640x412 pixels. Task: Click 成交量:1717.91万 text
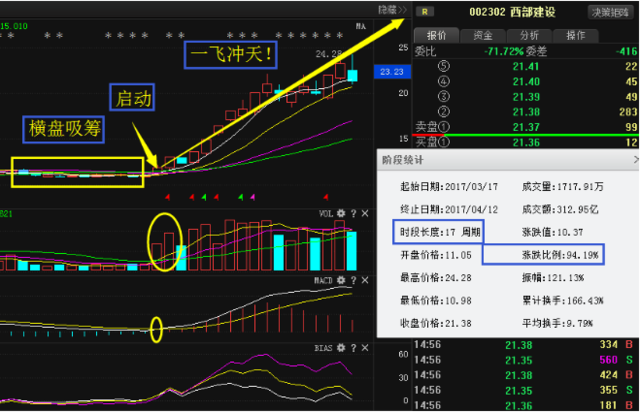[562, 187]
